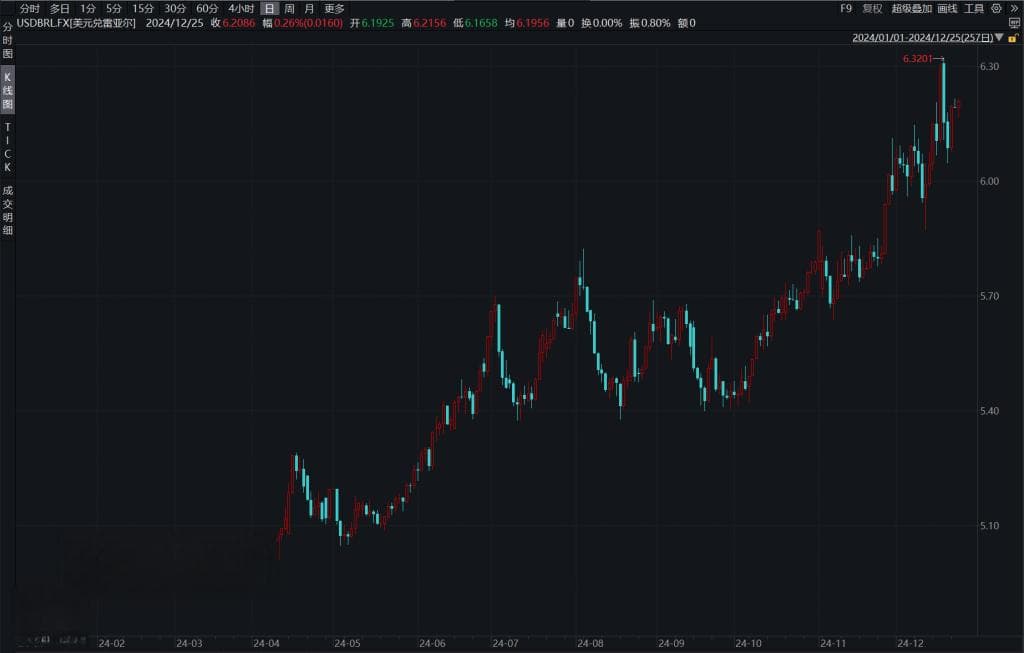This screenshot has height=653, width=1024.
Task: Open the 复权 adjustment option
Action: pyautogui.click(x=872, y=8)
